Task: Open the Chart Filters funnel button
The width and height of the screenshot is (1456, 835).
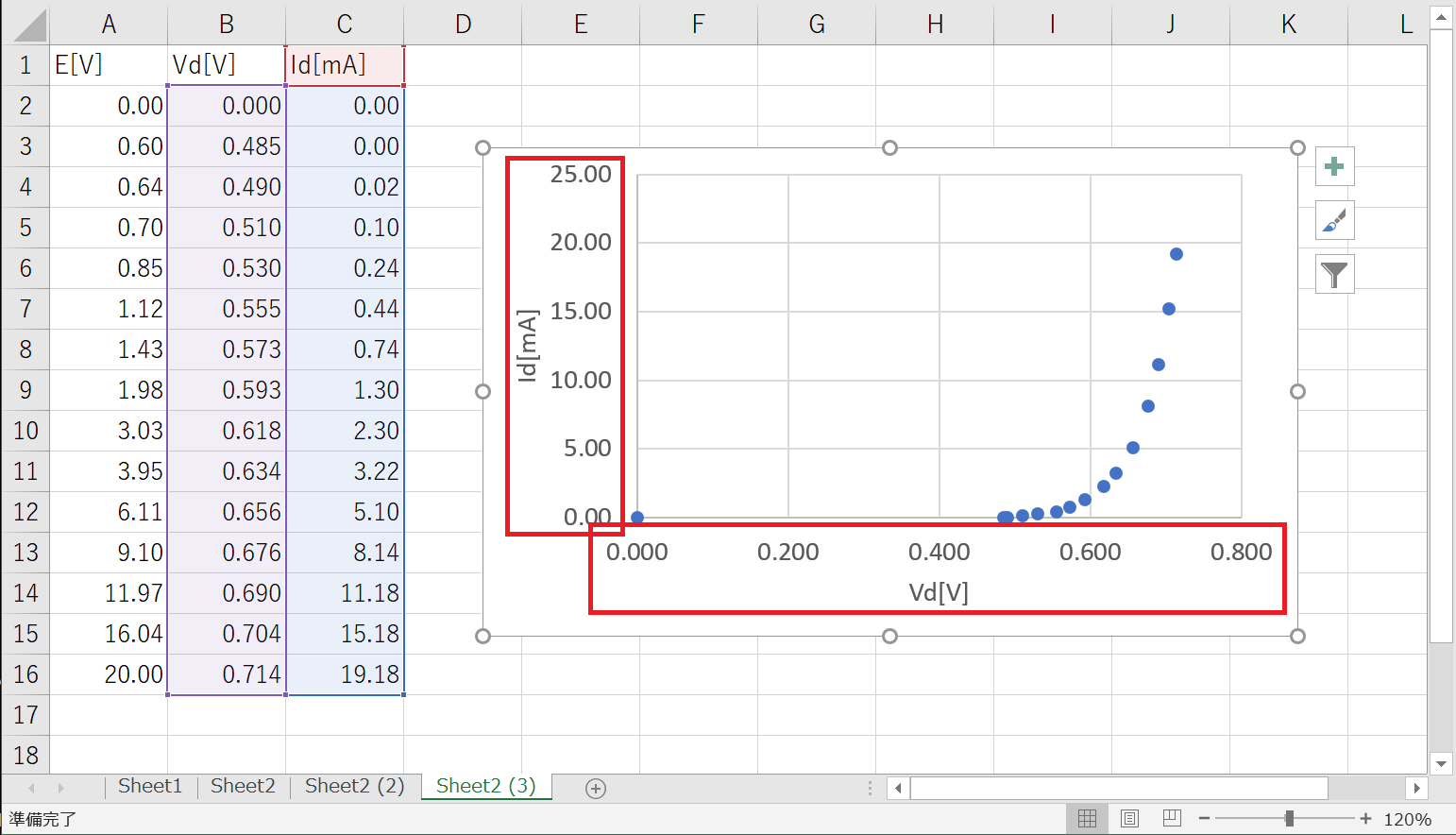Action: tap(1334, 274)
